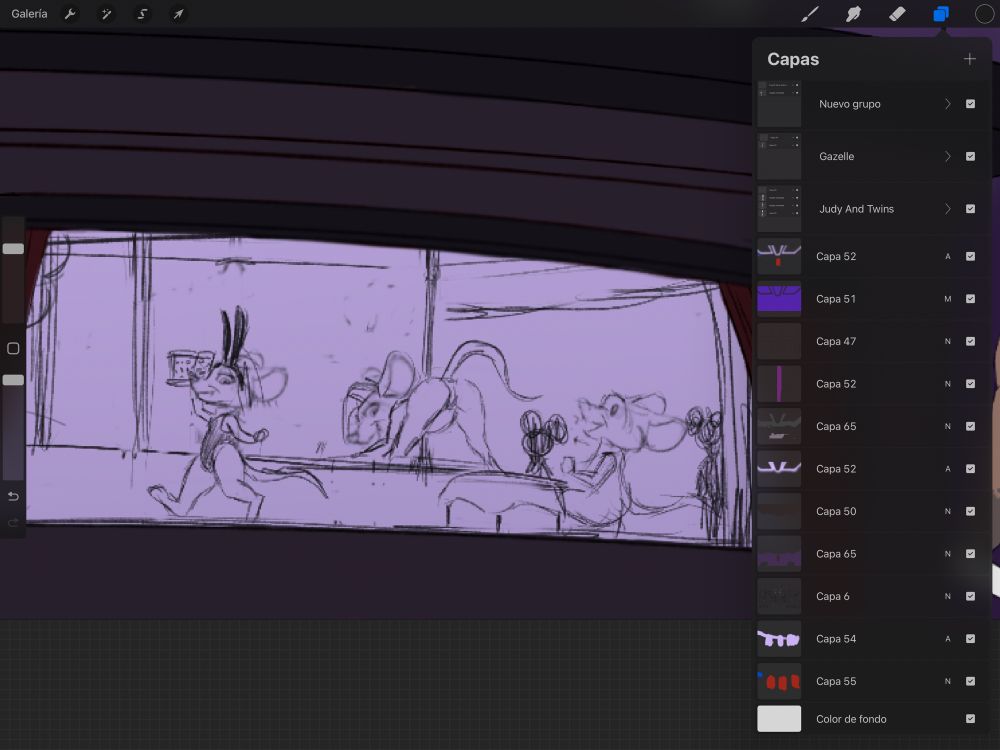The height and width of the screenshot is (750, 1000).
Task: Uncheck Capa 55 visibility
Action: (x=970, y=681)
